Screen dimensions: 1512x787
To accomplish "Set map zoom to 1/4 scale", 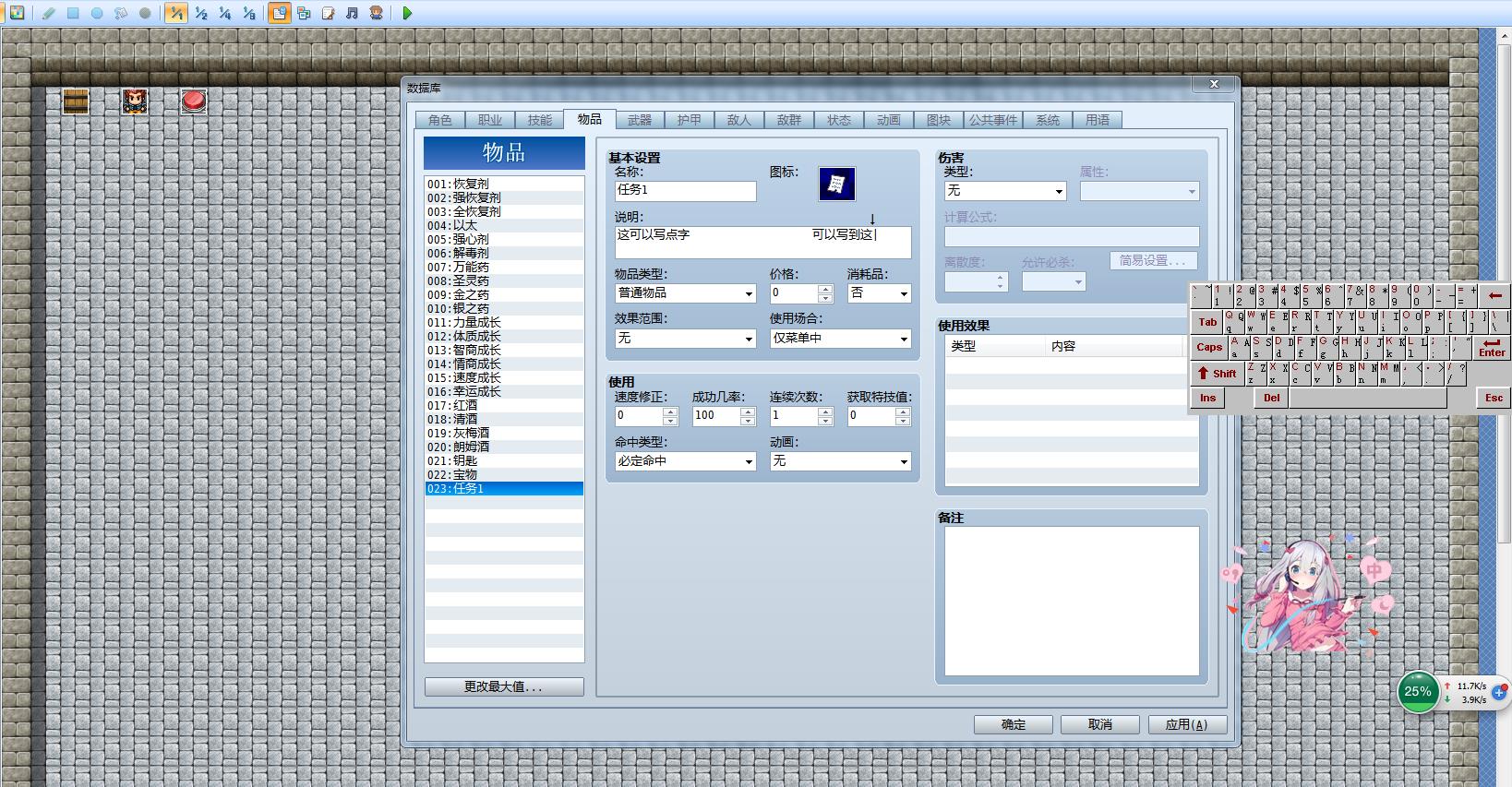I will [x=224, y=13].
